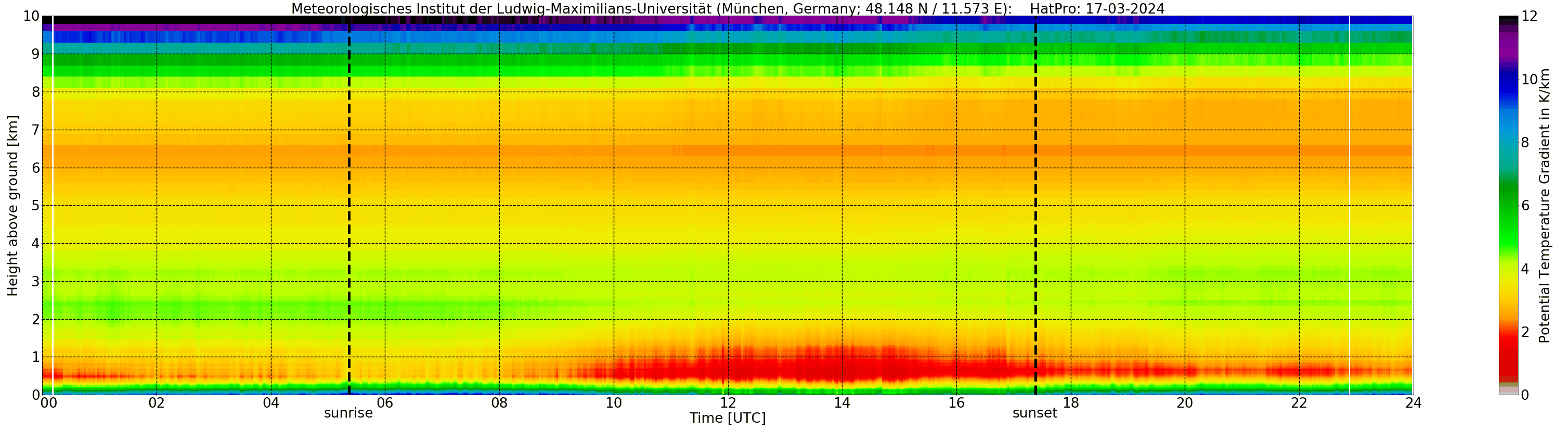The height and width of the screenshot is (429, 1568).
Task: Click the dashed sunrise marker line
Action: pos(349,206)
